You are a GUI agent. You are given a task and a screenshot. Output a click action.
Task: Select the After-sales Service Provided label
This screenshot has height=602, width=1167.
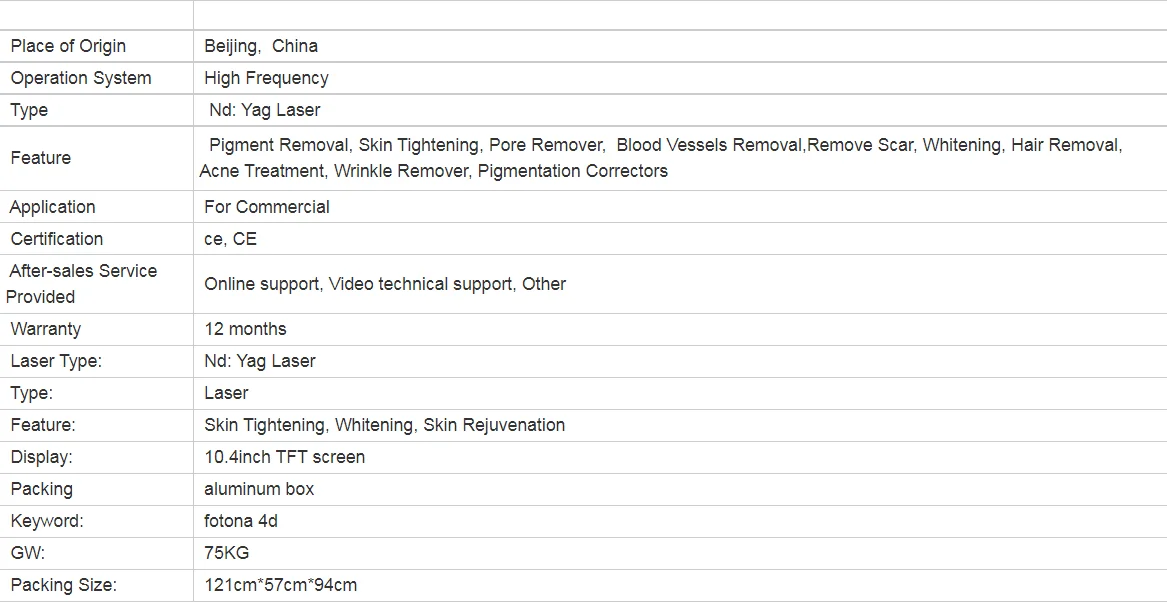(81, 284)
